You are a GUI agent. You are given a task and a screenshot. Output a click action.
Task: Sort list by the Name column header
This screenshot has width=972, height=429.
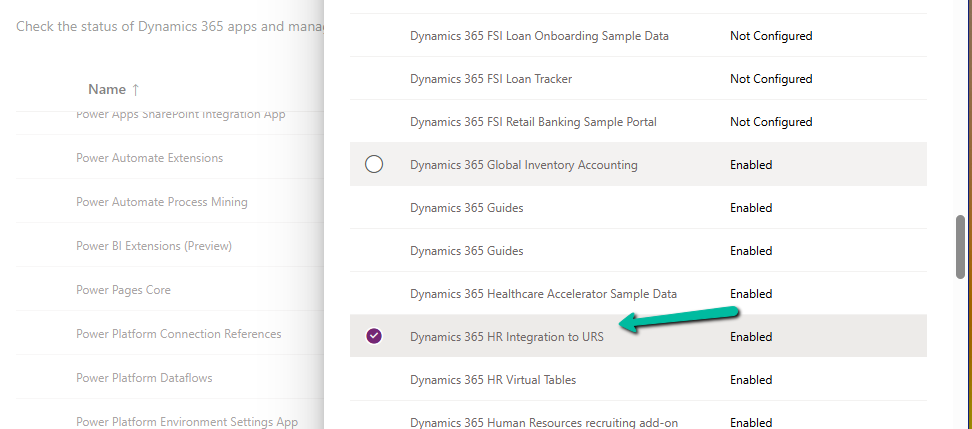click(107, 90)
